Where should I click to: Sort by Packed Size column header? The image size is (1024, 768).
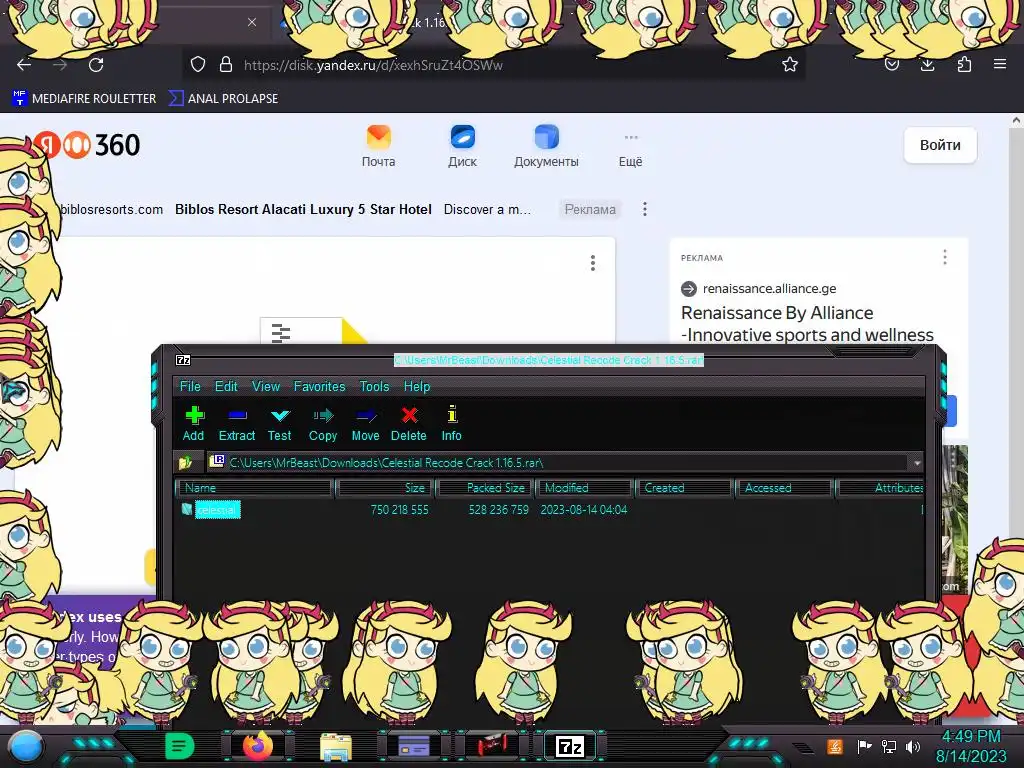coord(485,488)
